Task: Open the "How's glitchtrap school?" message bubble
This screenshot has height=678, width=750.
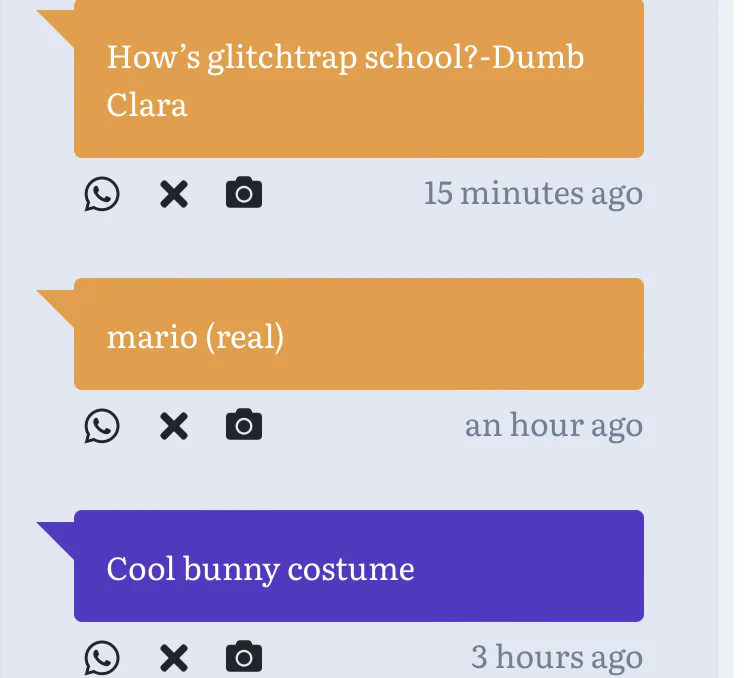Action: (358, 80)
